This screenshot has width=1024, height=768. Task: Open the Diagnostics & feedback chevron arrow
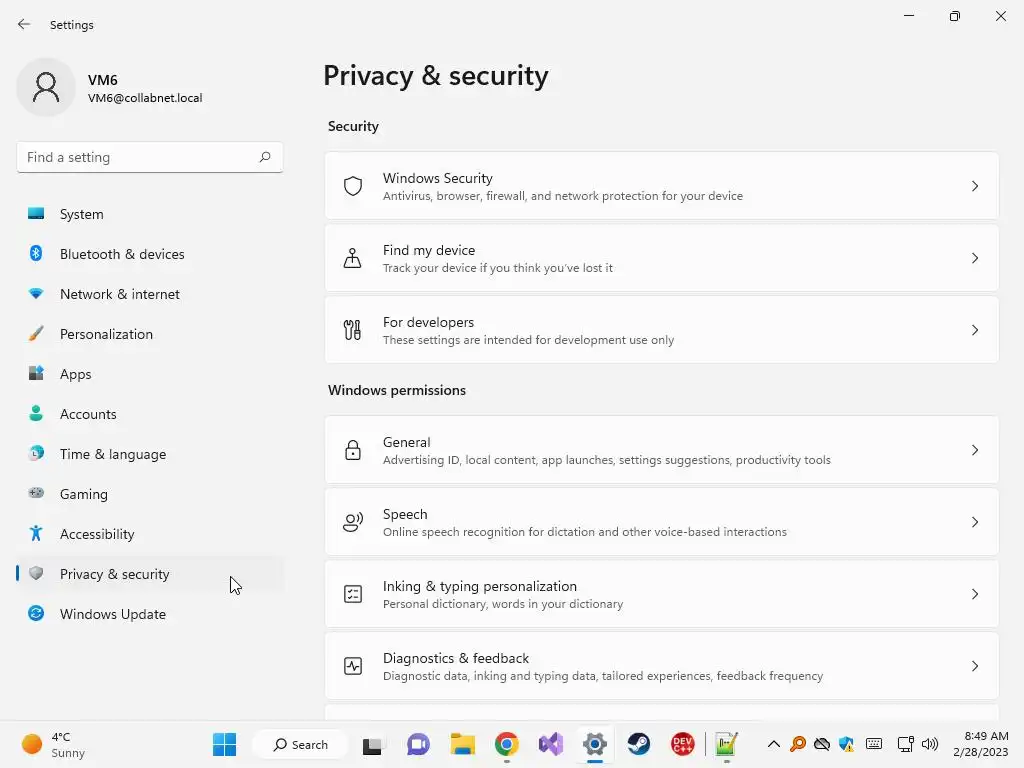[x=975, y=666]
